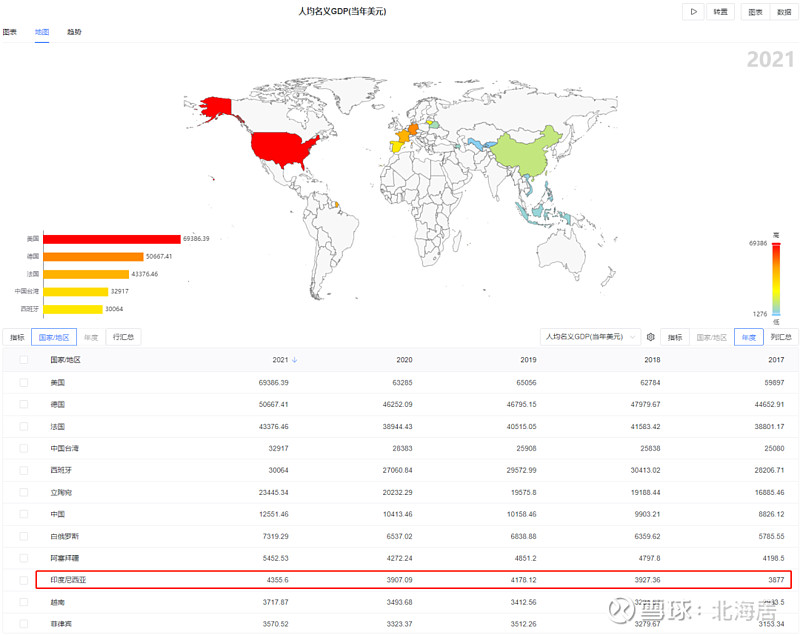Select right-side 年度 column option
The image size is (800, 635).
coord(748,337)
